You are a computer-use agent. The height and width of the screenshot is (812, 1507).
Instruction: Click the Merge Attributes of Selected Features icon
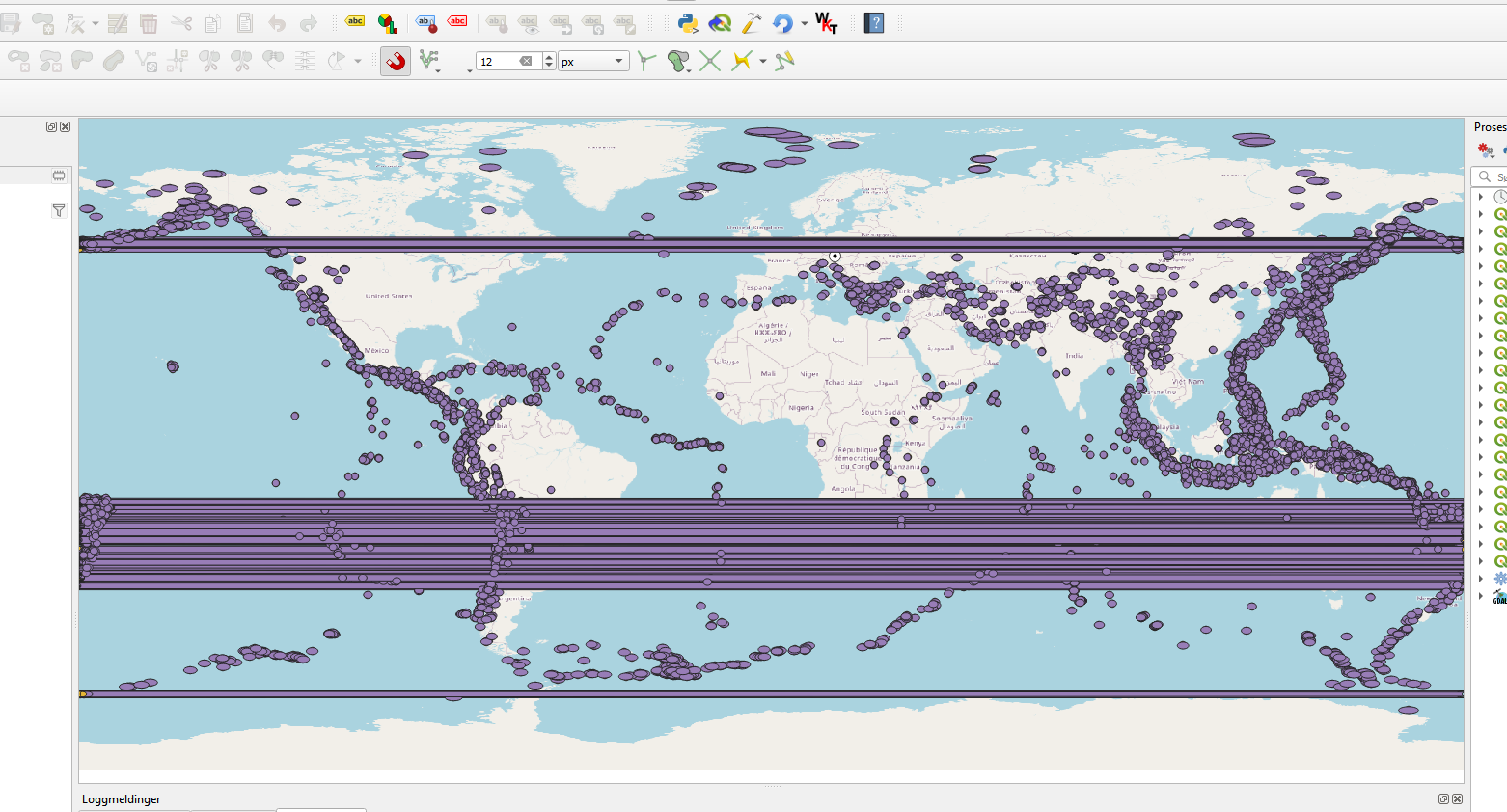305,61
